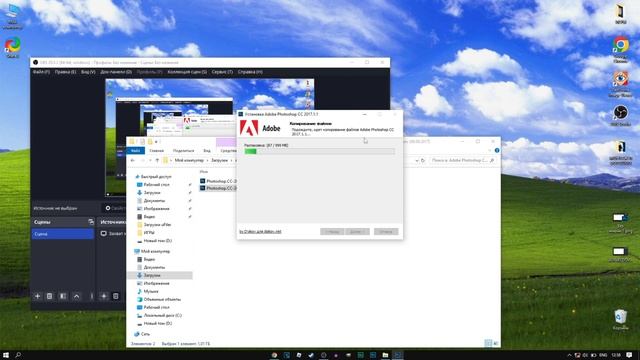Select the highlighted second Photoshop CC file
This screenshot has width=640, height=360.
coord(218,188)
